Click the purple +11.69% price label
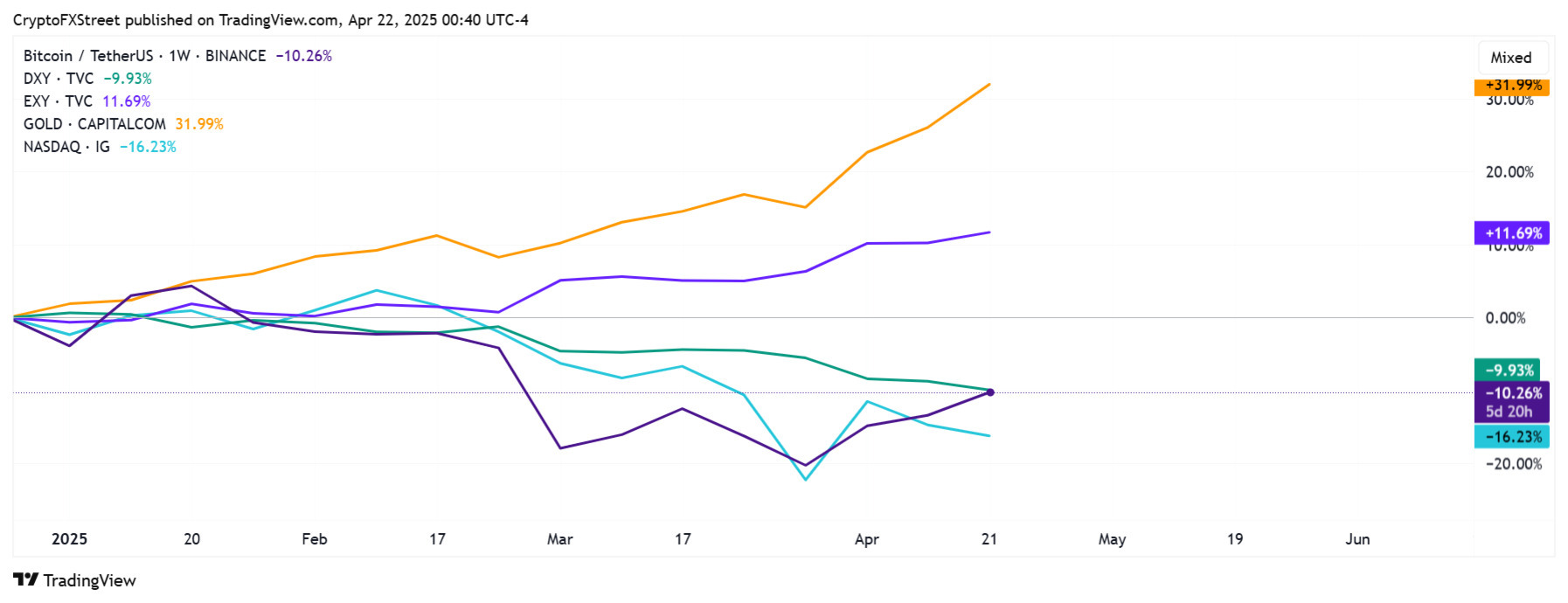 coord(1512,233)
